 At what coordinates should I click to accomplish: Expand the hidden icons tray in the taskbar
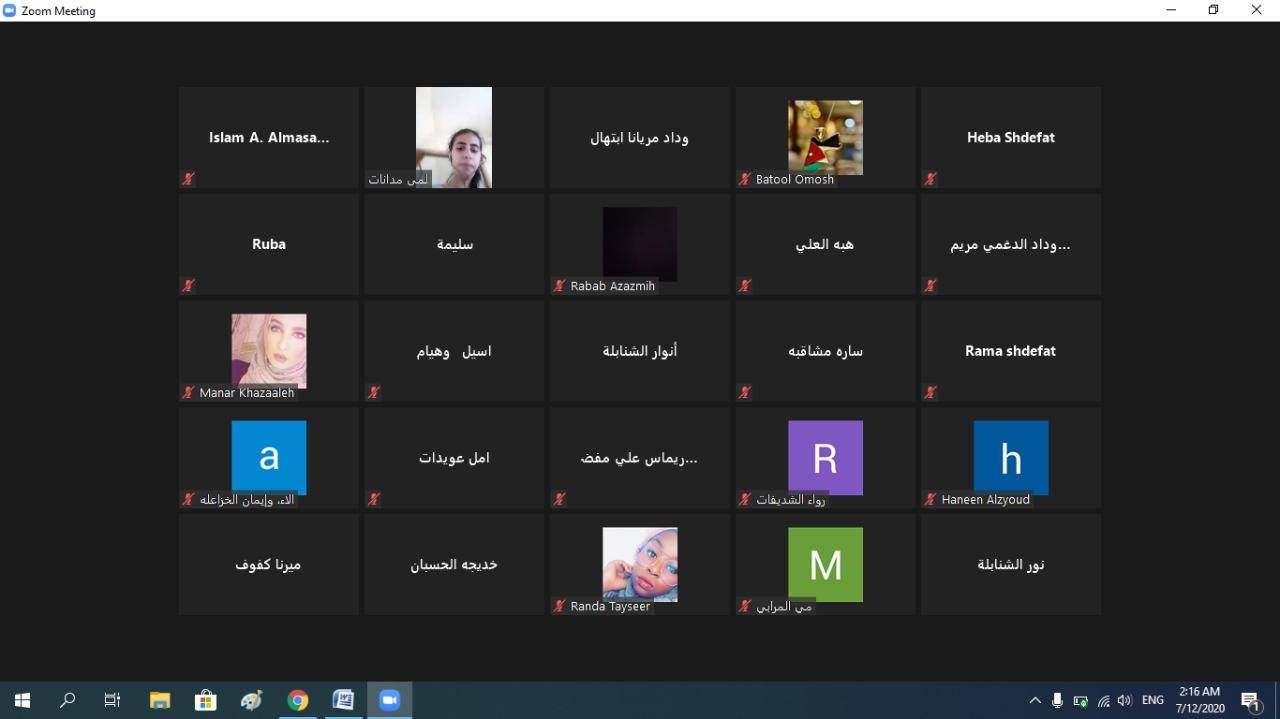point(1035,700)
